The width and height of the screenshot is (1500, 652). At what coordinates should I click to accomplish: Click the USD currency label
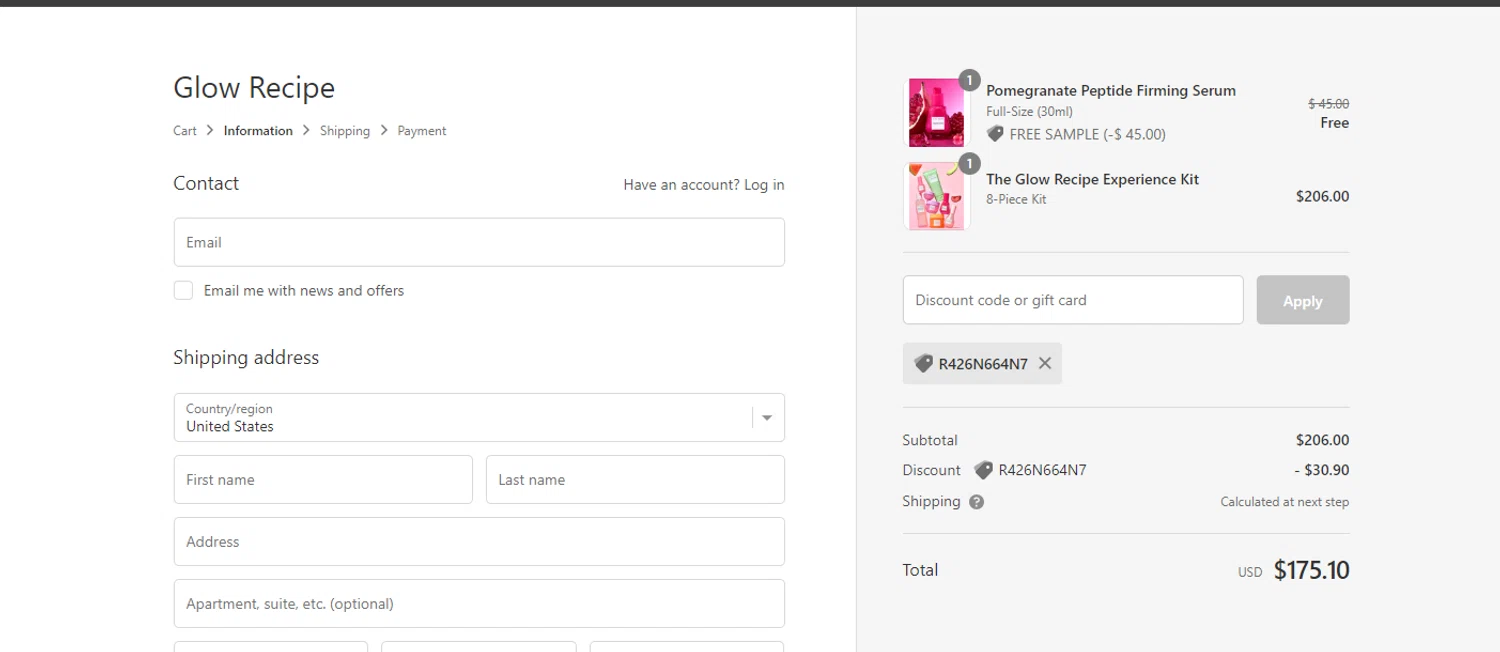1250,573
